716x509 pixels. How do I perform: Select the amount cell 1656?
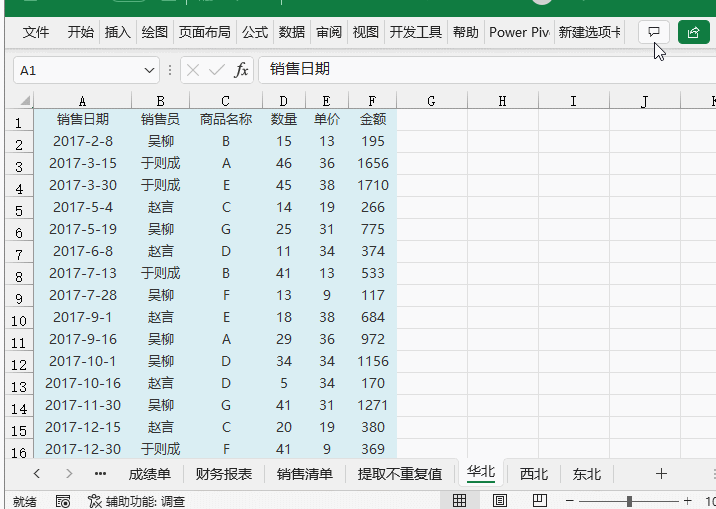pos(373,163)
